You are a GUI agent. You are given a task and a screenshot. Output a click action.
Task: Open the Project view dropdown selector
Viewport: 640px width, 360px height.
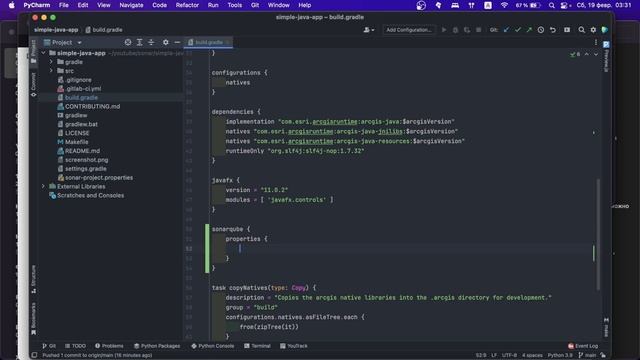62,42
